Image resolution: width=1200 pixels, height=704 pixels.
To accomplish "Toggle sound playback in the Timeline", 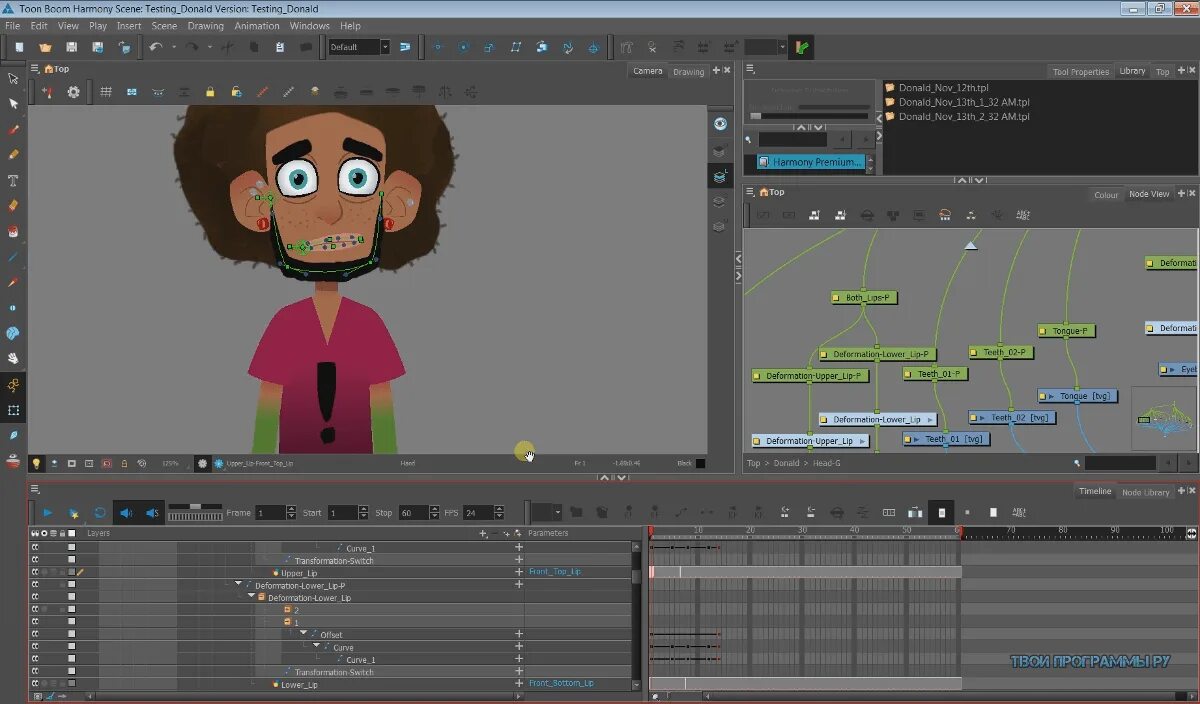I will [x=125, y=512].
